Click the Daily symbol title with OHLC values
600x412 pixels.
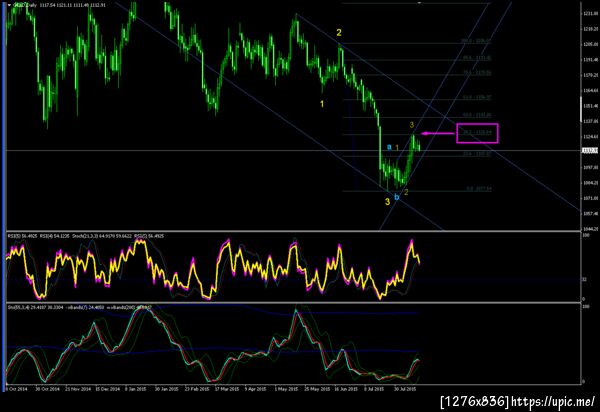click(x=59, y=5)
